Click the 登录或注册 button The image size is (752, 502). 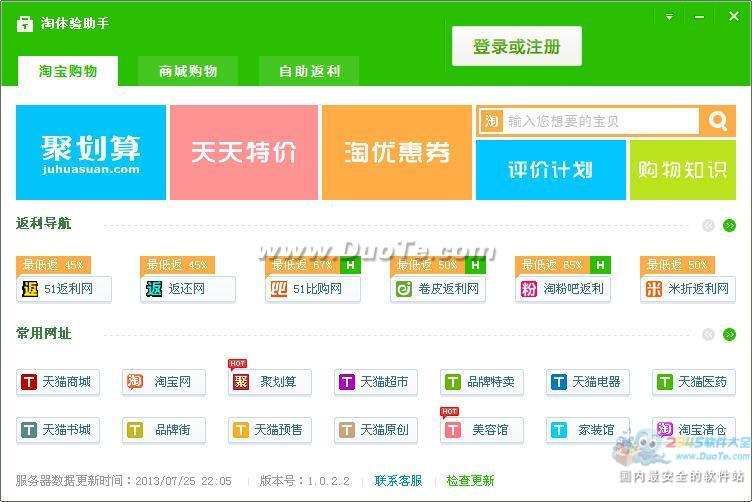517,46
